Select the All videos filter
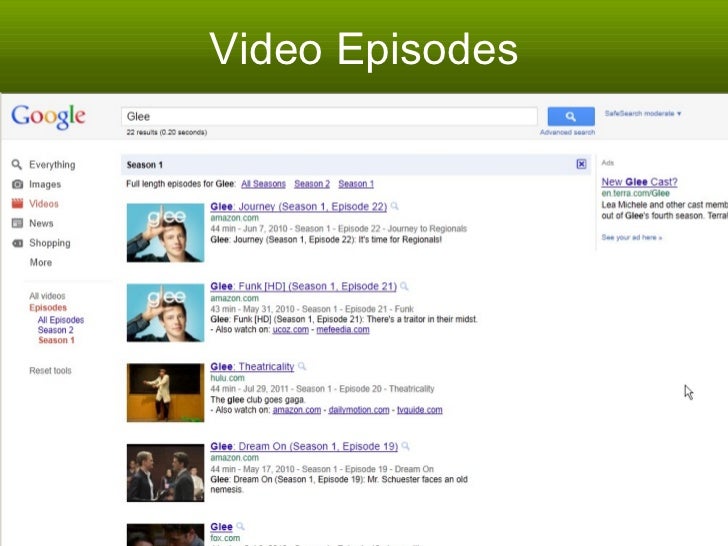 pos(47,296)
